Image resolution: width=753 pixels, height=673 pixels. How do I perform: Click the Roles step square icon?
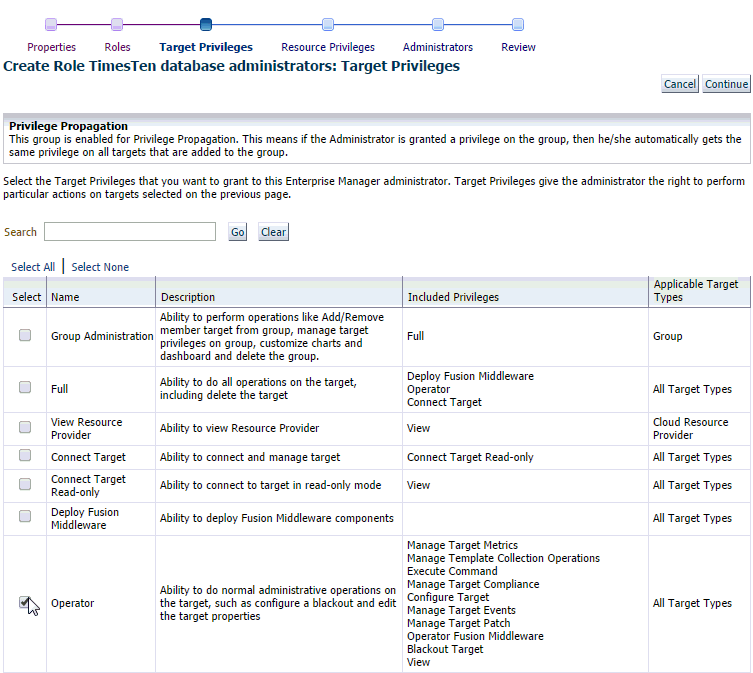click(x=117, y=25)
